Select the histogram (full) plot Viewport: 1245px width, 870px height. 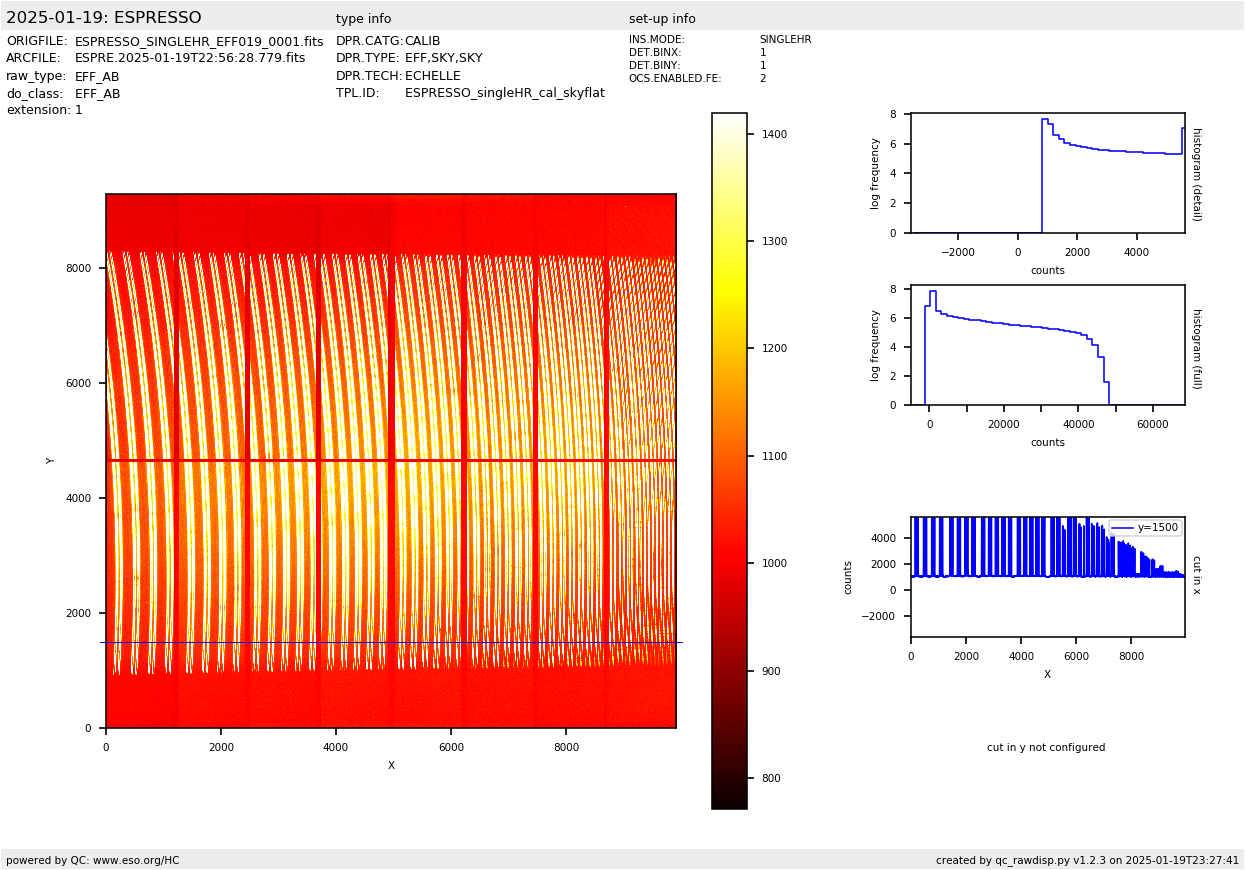(1047, 345)
